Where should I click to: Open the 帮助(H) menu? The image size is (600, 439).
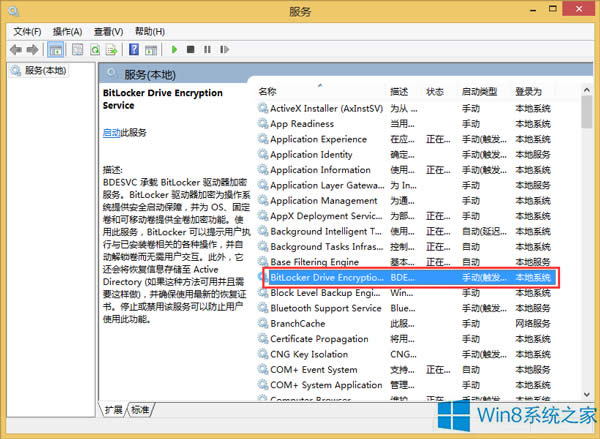150,32
